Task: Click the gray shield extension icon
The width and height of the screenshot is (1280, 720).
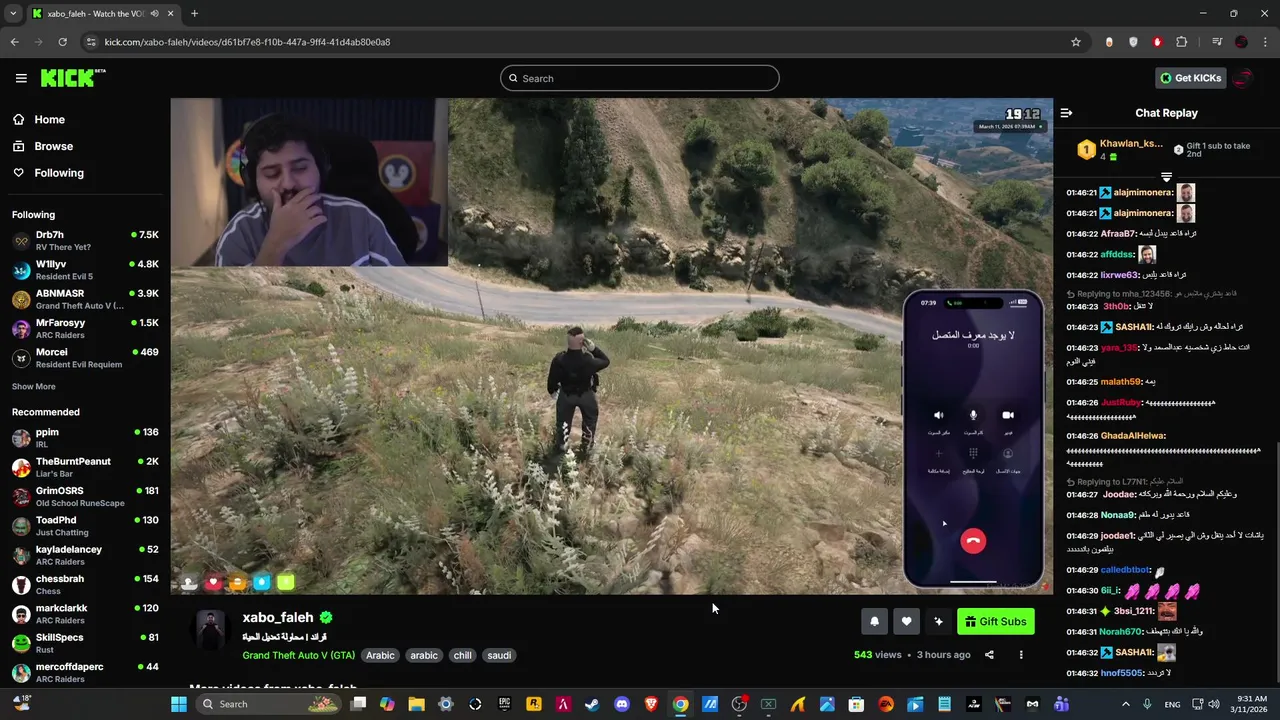Action: click(1133, 42)
